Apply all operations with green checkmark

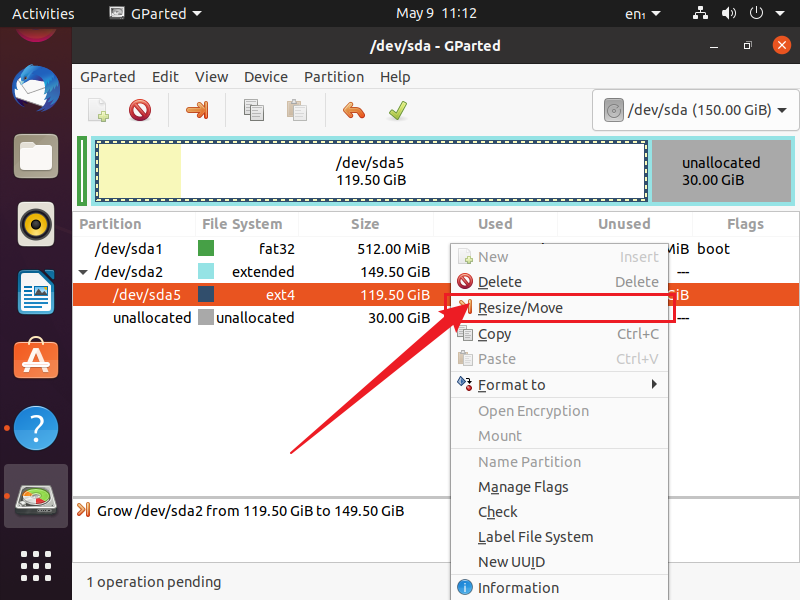(x=397, y=110)
